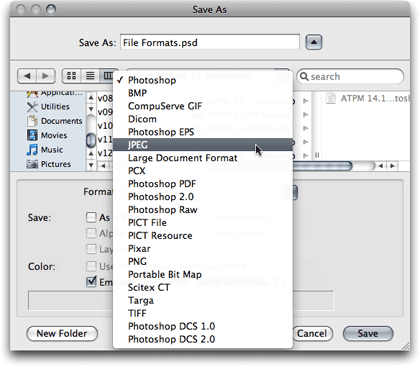Pick Photoshop PDF format

(203, 184)
